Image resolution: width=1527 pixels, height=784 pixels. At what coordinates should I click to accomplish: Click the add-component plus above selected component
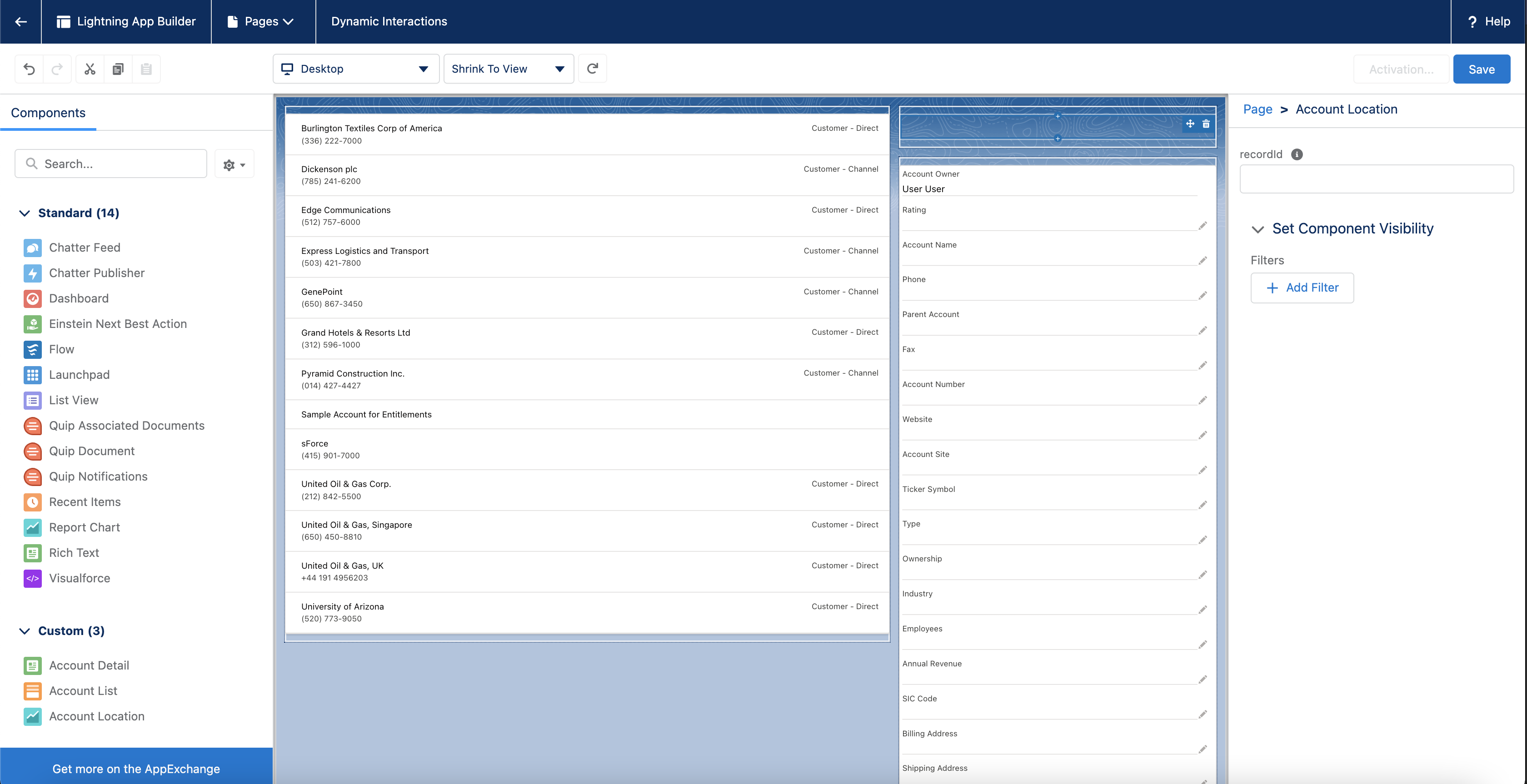1058,116
